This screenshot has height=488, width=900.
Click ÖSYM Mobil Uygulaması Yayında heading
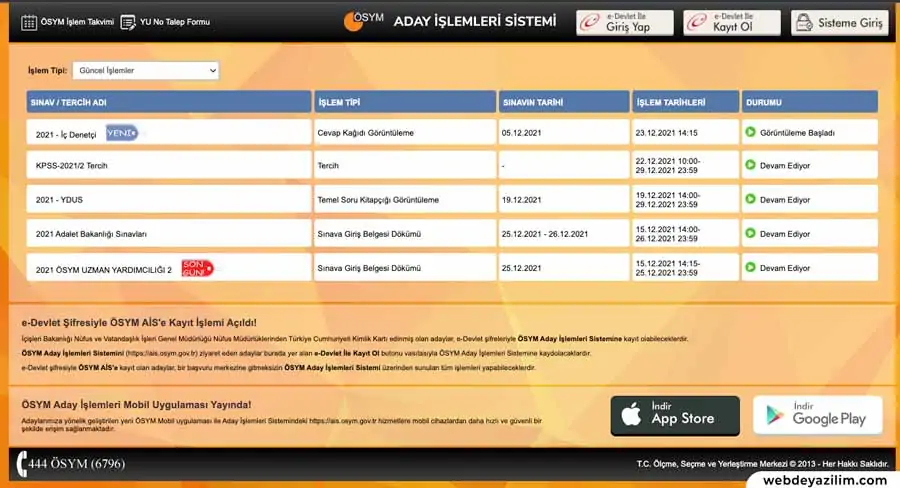pos(136,405)
